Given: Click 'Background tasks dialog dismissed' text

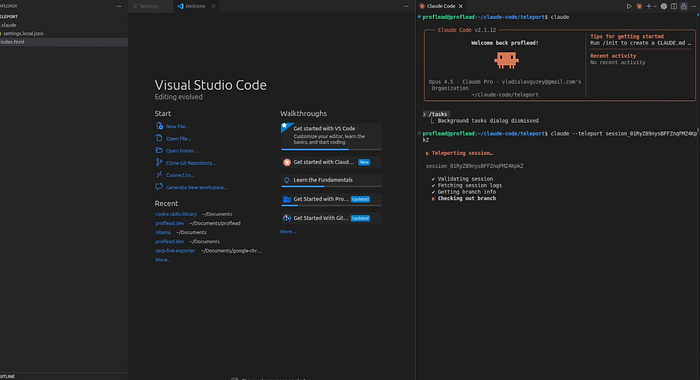Looking at the screenshot, I should pyautogui.click(x=488, y=121).
